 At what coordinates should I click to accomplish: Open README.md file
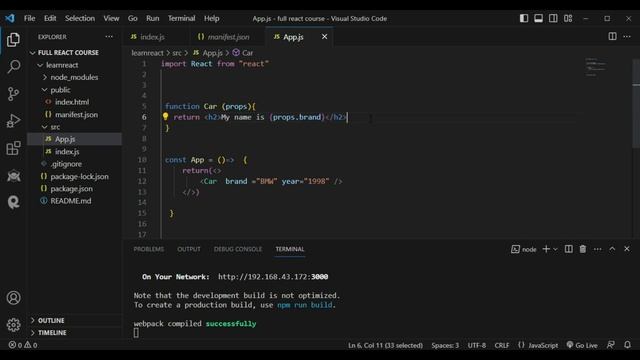coord(71,201)
